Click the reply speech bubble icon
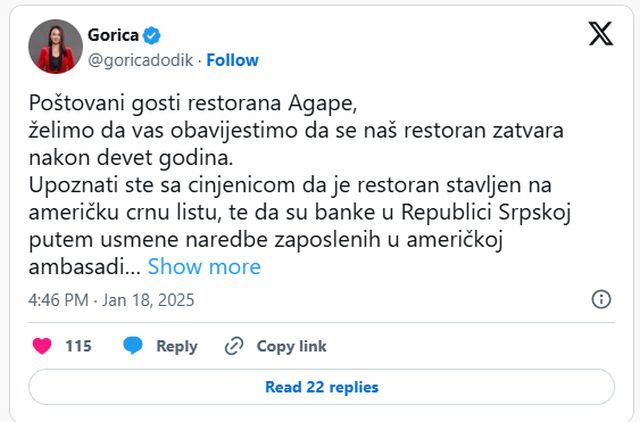Viewport: 640px width, 422px height. [x=133, y=346]
